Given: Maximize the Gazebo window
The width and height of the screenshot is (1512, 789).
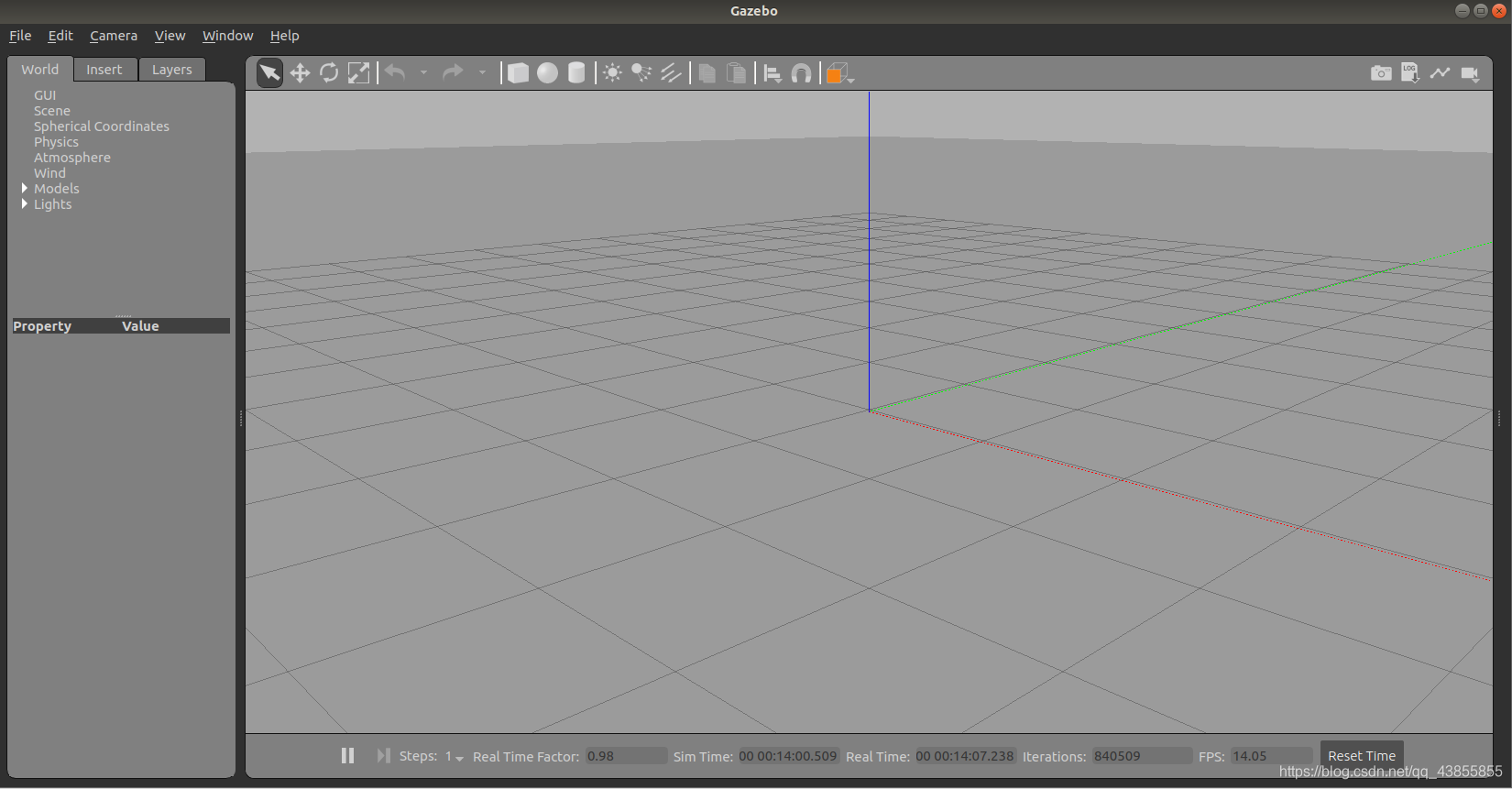Looking at the screenshot, I should click(1481, 11).
